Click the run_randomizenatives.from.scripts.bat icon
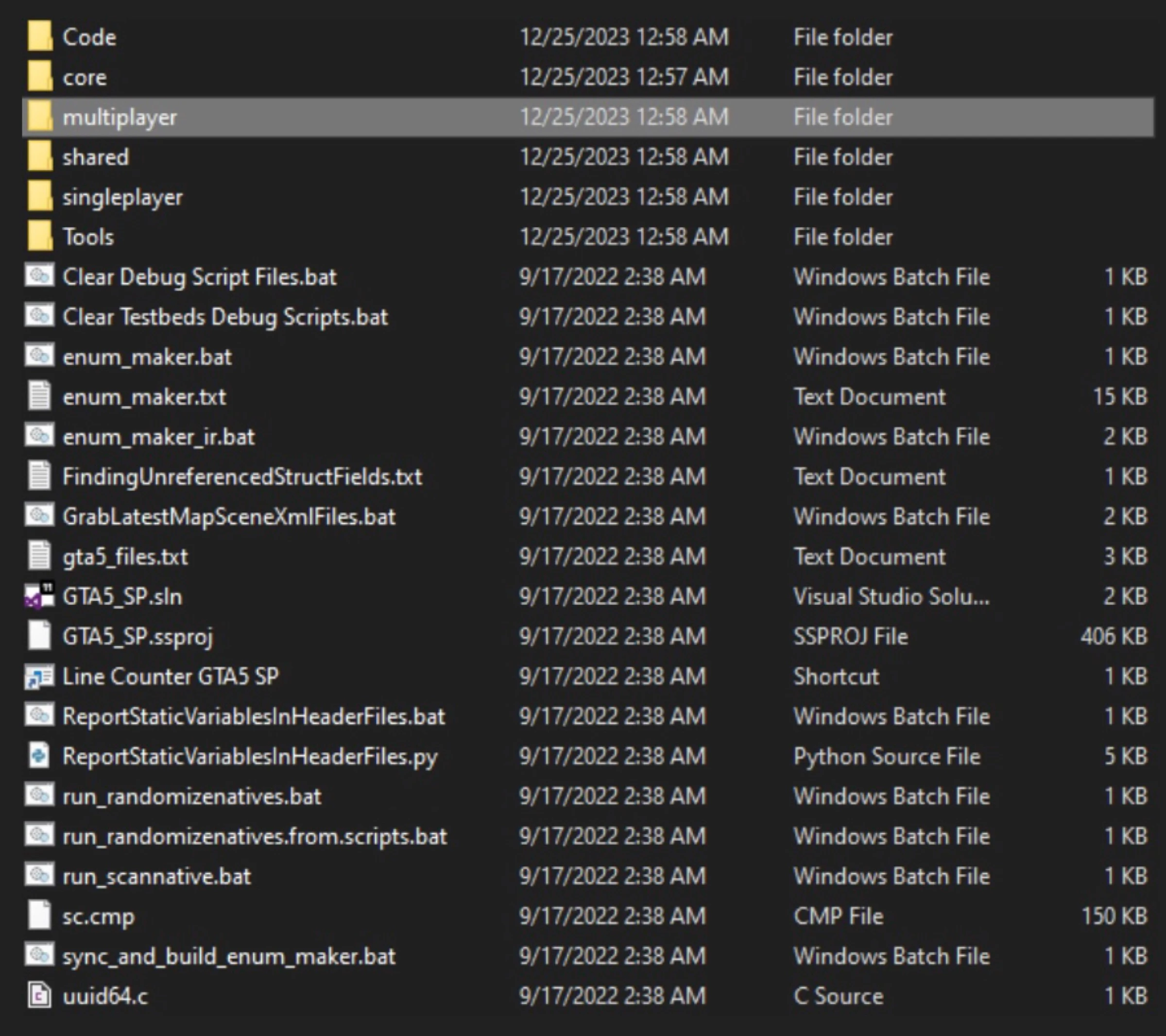Image resolution: width=1166 pixels, height=1036 pixels. pyautogui.click(x=39, y=835)
